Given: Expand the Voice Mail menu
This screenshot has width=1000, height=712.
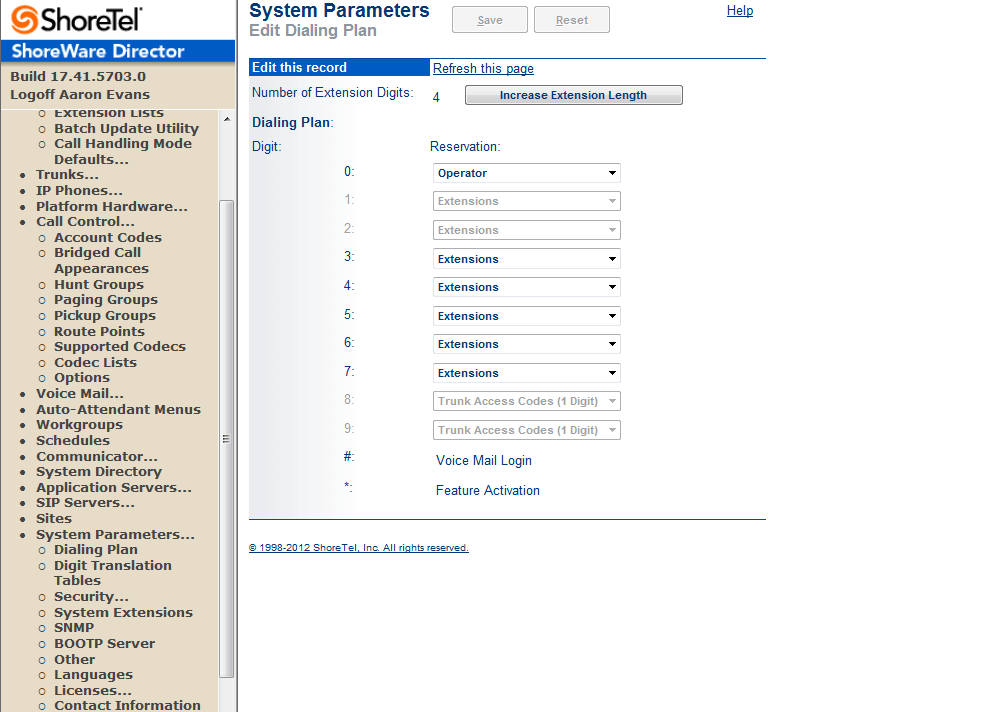Looking at the screenshot, I should [80, 393].
